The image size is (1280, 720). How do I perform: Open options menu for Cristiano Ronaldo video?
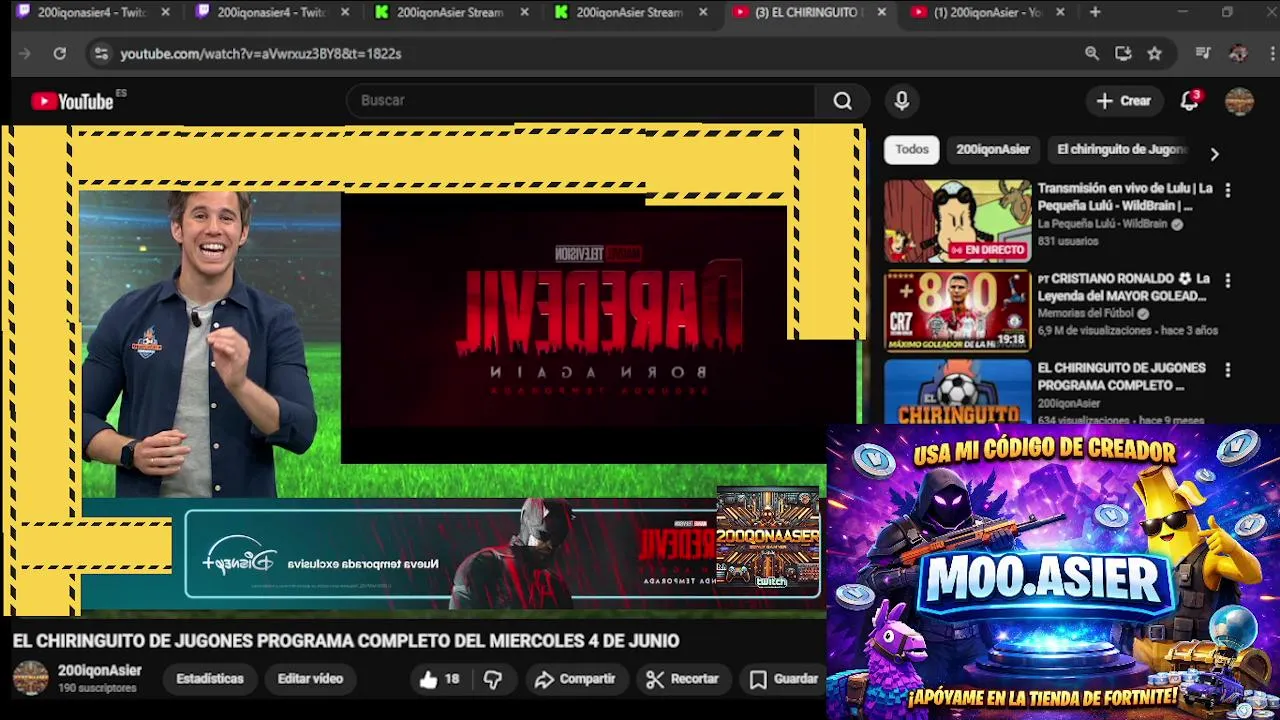pos(1228,280)
